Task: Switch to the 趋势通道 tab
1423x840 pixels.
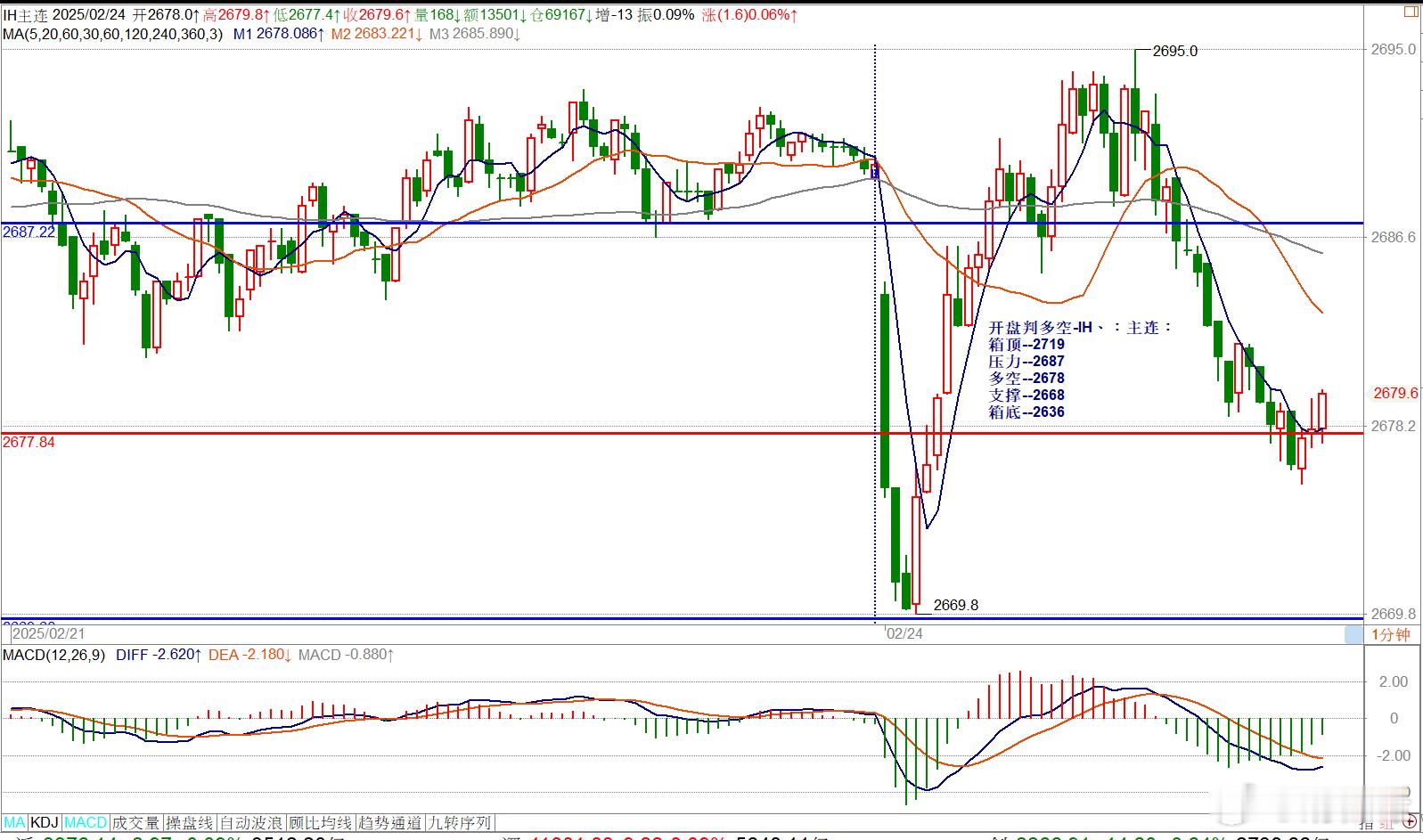Action: coord(389,823)
